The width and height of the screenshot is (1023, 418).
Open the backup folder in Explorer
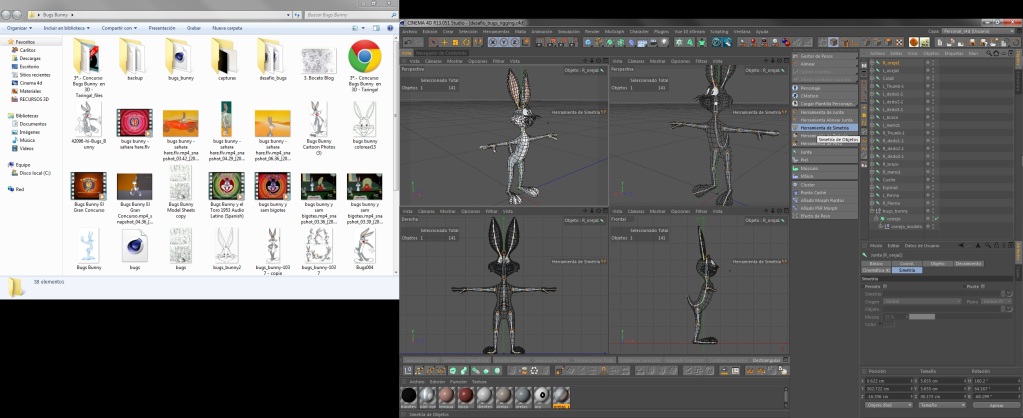(134, 59)
